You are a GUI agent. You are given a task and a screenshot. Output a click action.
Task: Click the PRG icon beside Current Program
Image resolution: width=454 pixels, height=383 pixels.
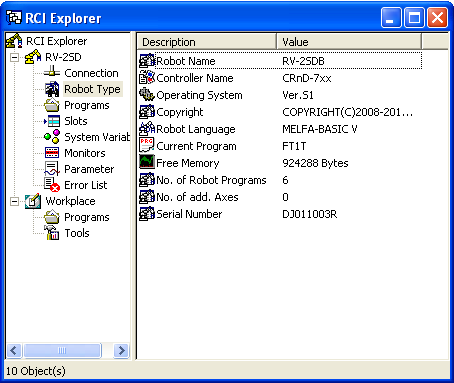click(147, 146)
